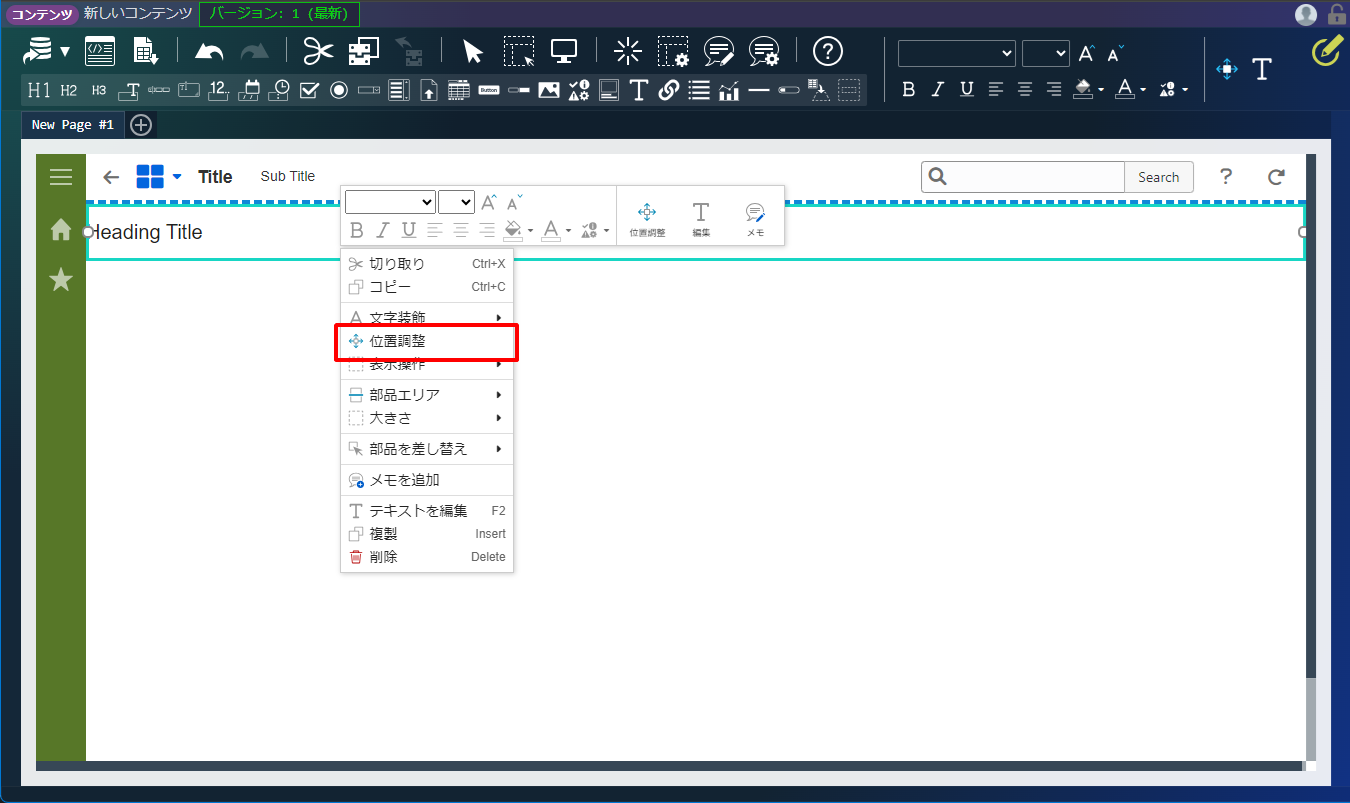Click the star favorites icon in sidebar
1350x803 pixels.
point(61,280)
